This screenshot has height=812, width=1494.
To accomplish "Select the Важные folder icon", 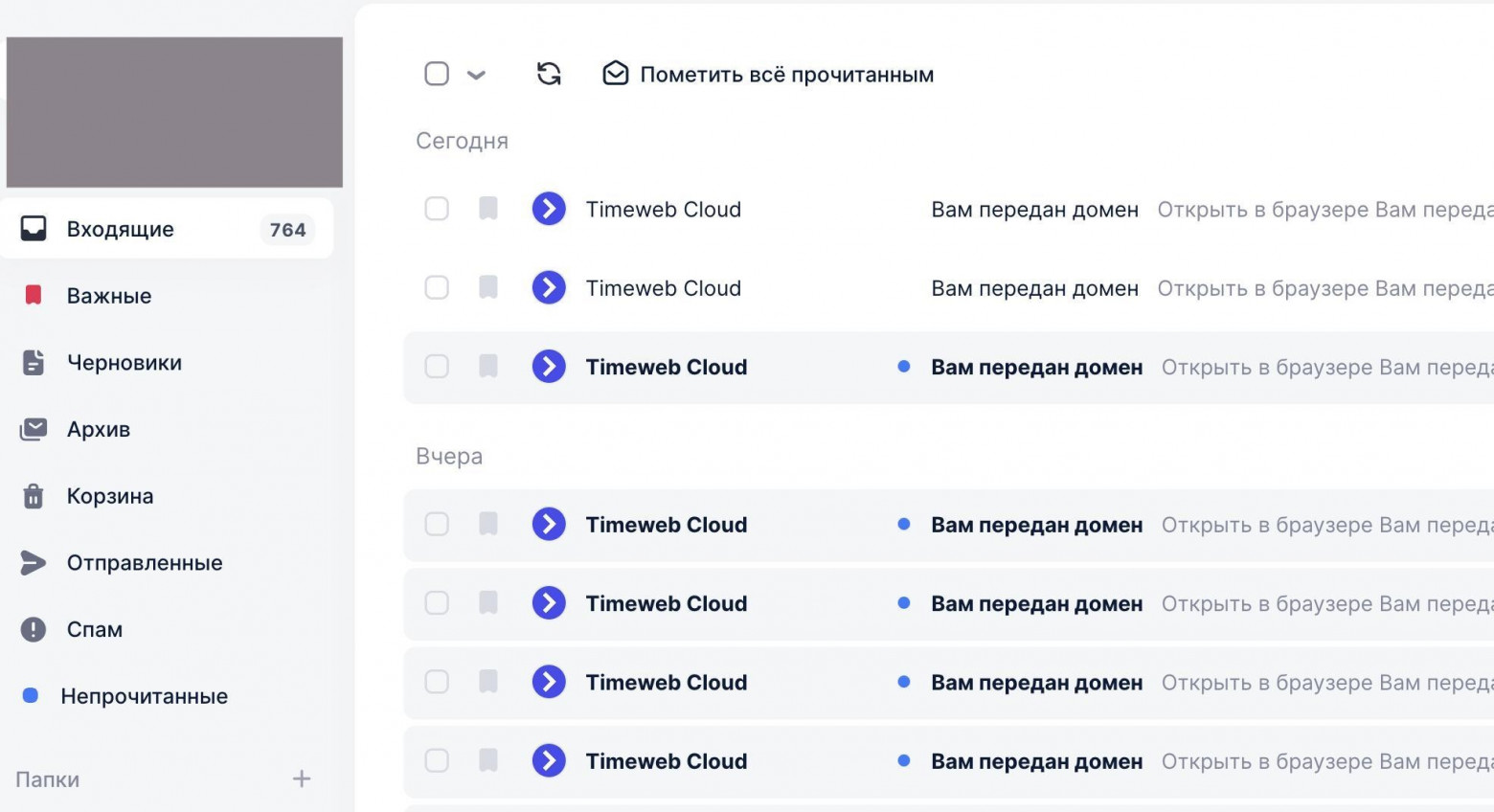I will [x=33, y=295].
